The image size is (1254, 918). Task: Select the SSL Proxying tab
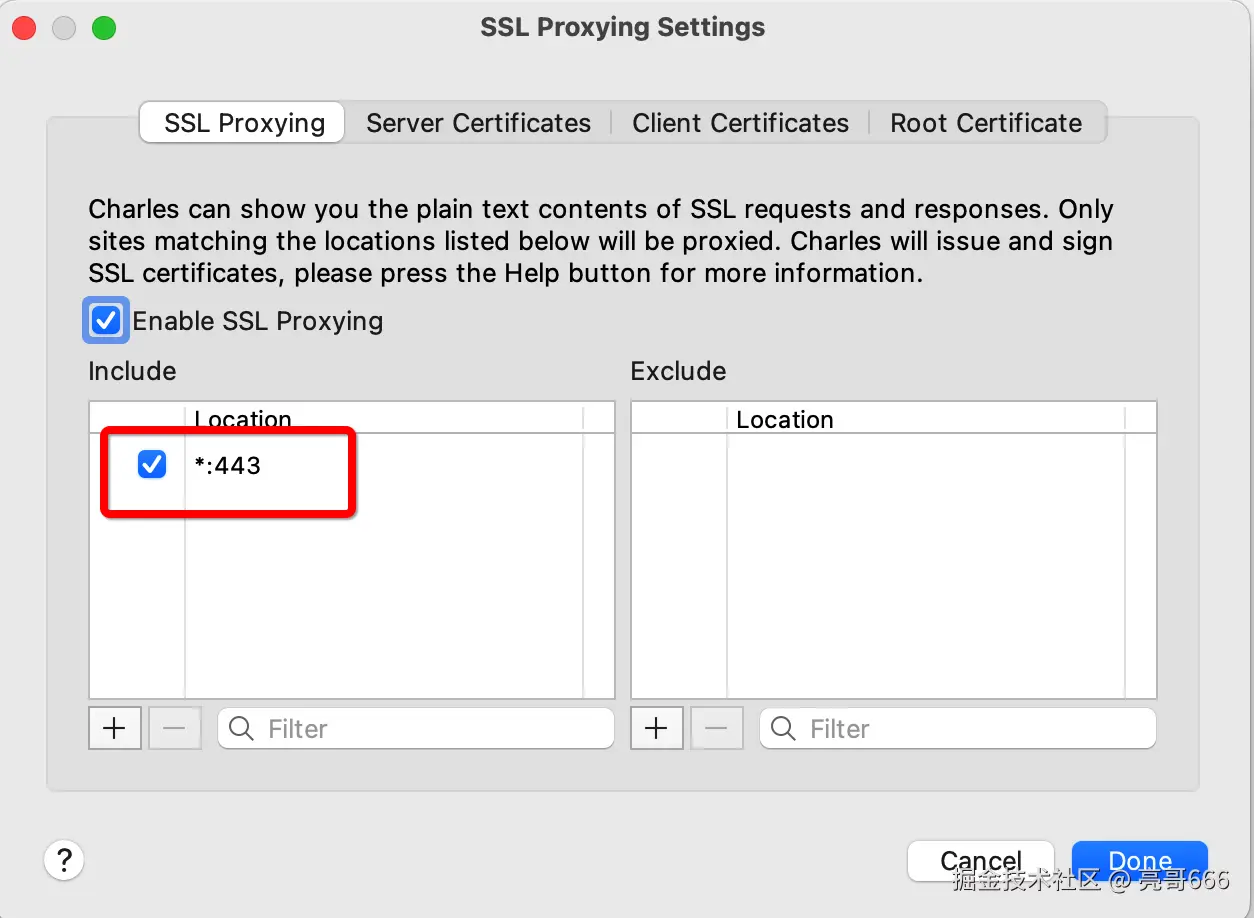coord(243,123)
